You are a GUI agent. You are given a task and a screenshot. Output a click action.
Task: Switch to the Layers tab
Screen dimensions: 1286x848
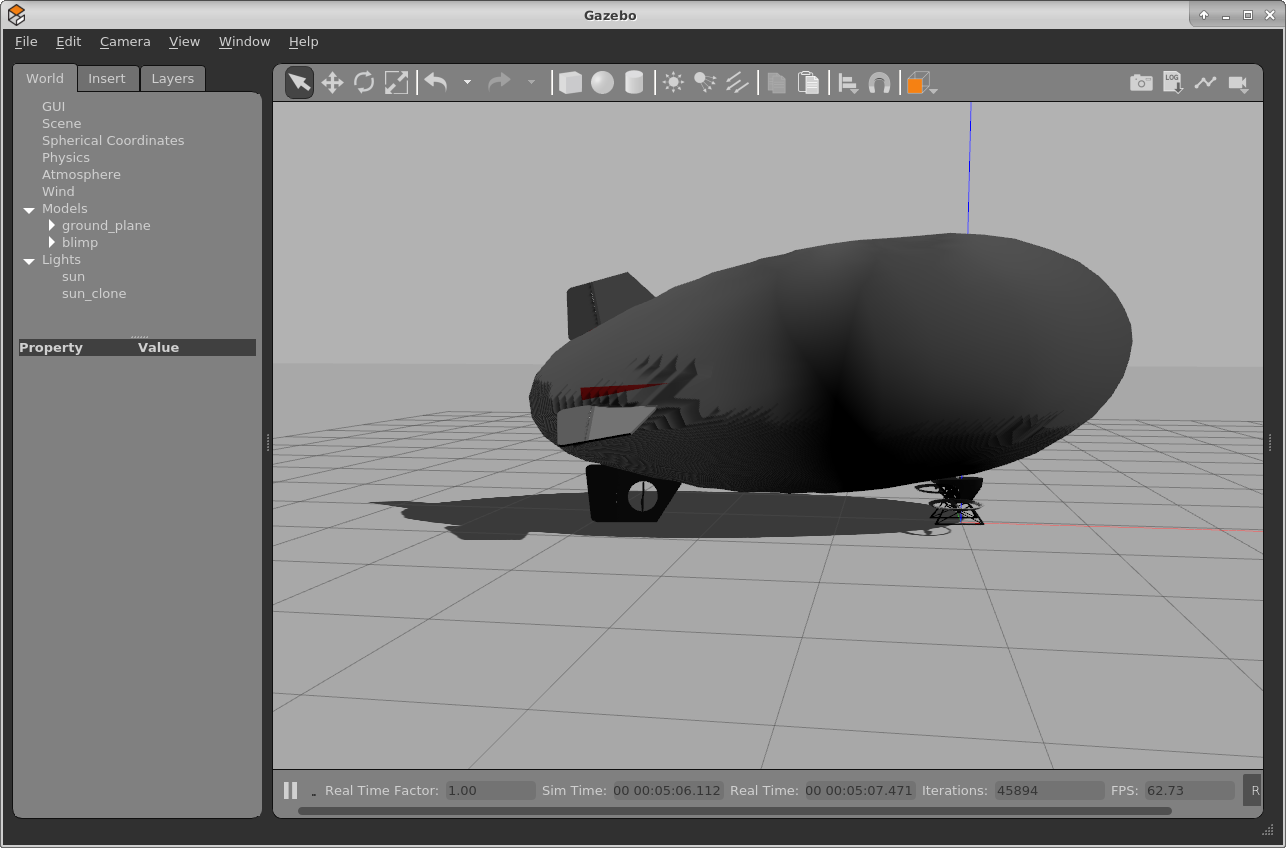pyautogui.click(x=173, y=79)
